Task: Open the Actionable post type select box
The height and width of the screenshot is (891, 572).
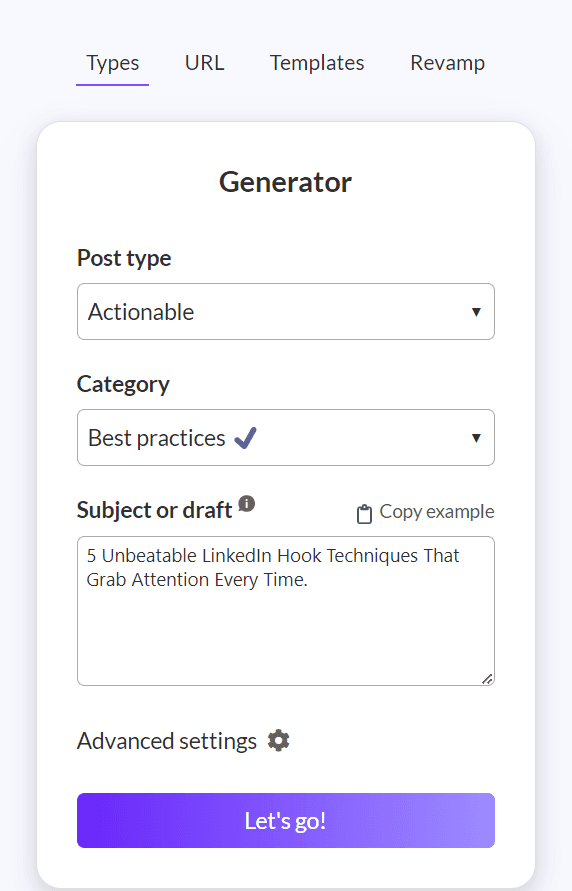Action: [286, 311]
